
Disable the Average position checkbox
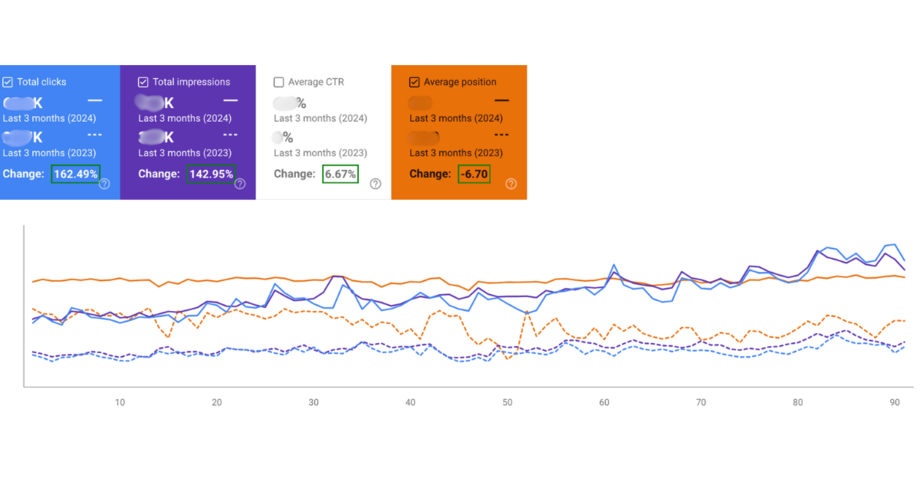tap(414, 82)
